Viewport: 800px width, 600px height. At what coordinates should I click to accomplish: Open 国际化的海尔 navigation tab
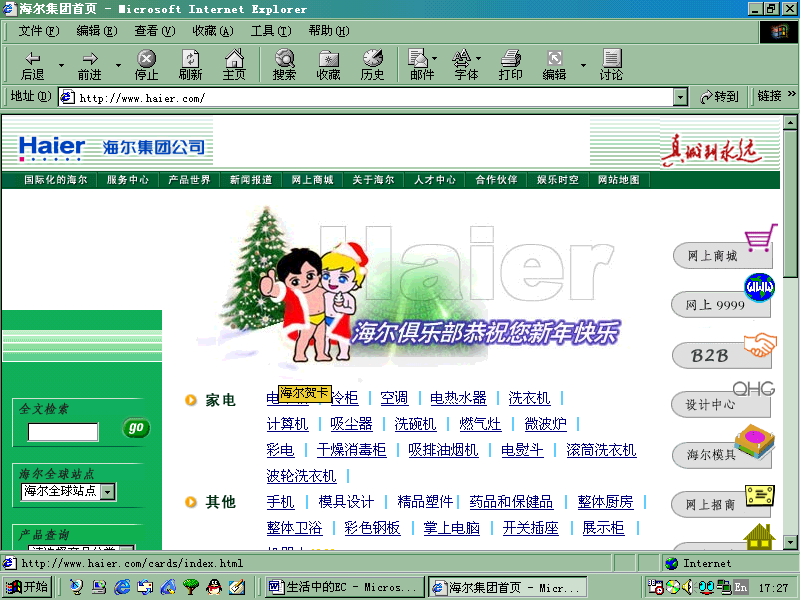pyautogui.click(x=56, y=180)
